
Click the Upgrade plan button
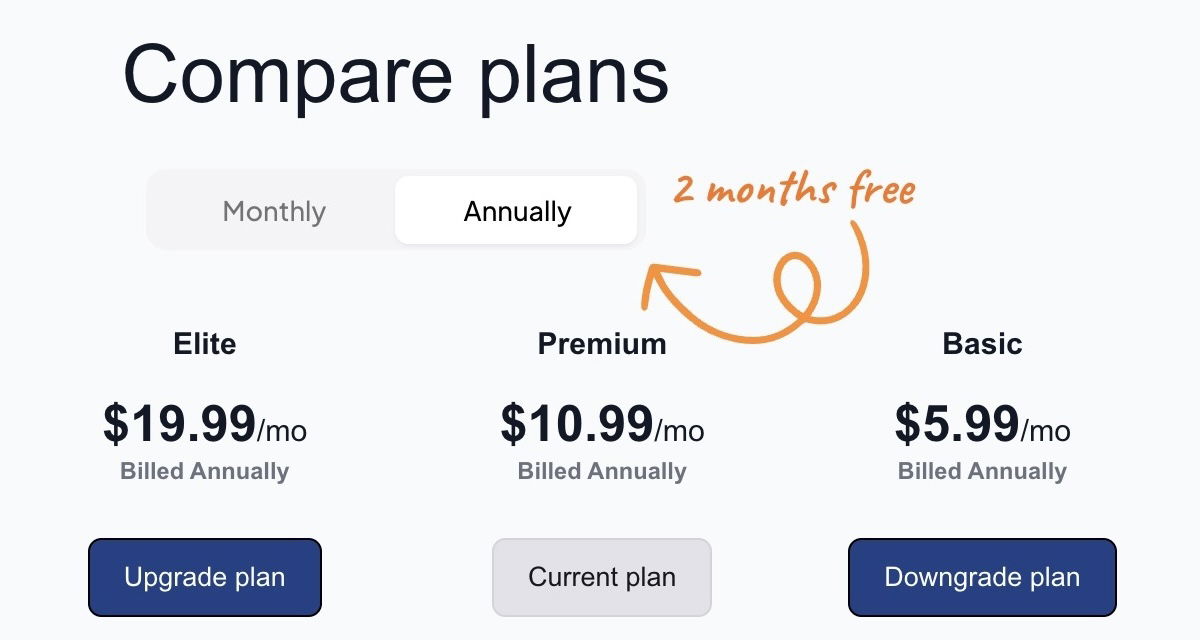click(205, 578)
